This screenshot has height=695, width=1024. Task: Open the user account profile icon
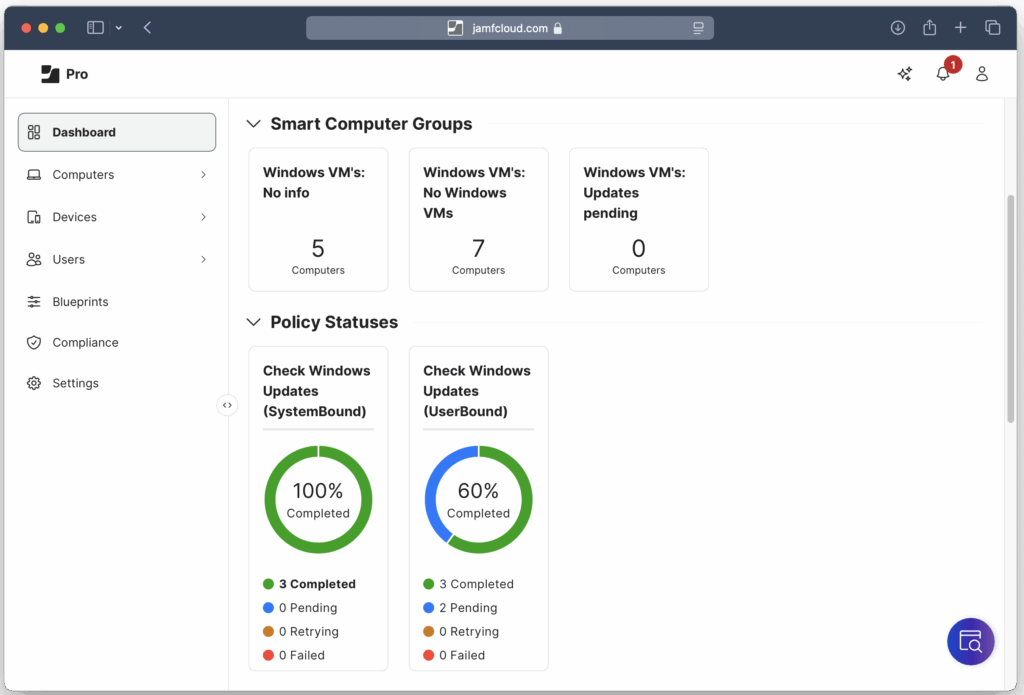981,74
